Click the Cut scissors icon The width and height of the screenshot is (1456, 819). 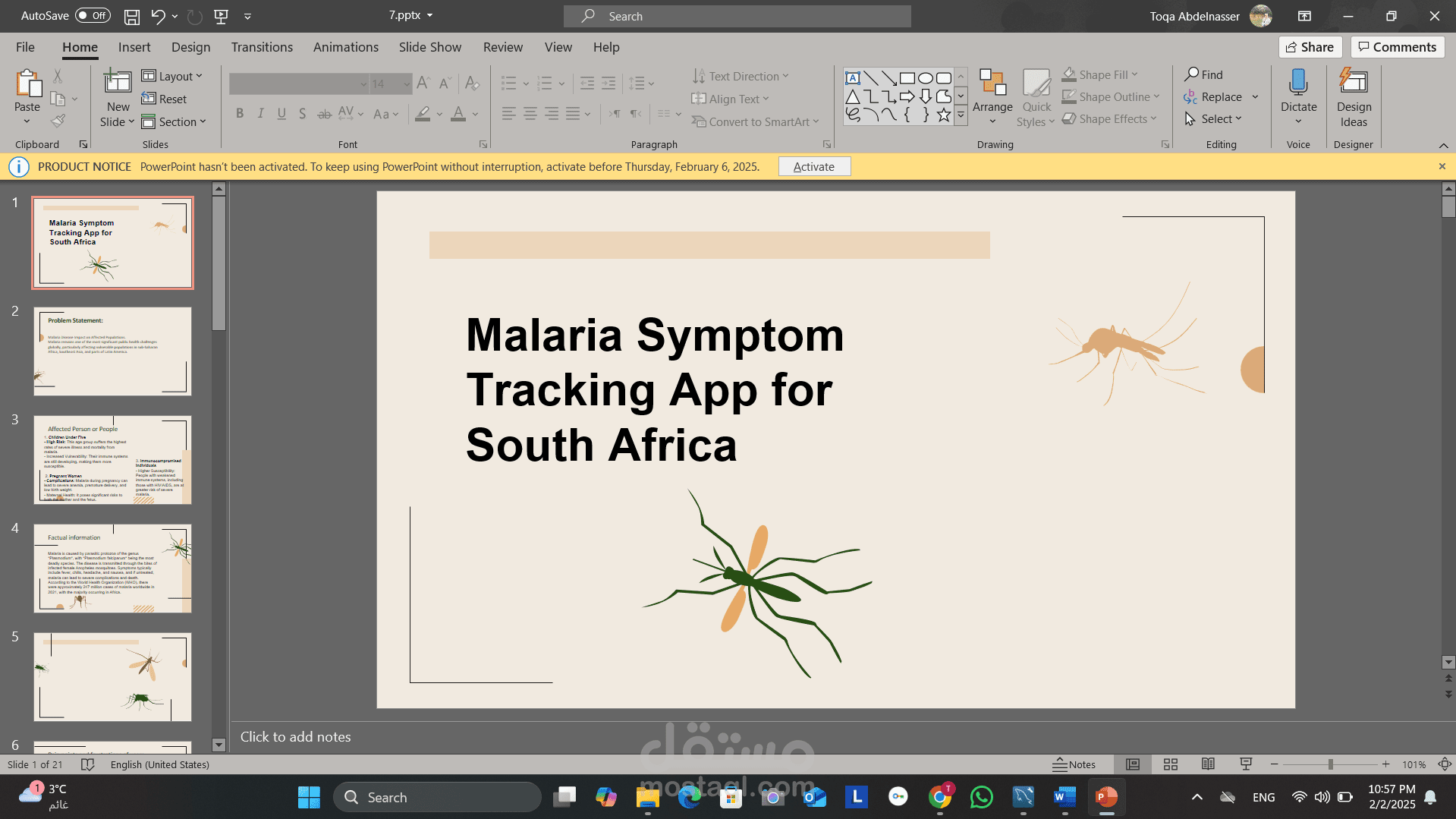[x=58, y=76]
